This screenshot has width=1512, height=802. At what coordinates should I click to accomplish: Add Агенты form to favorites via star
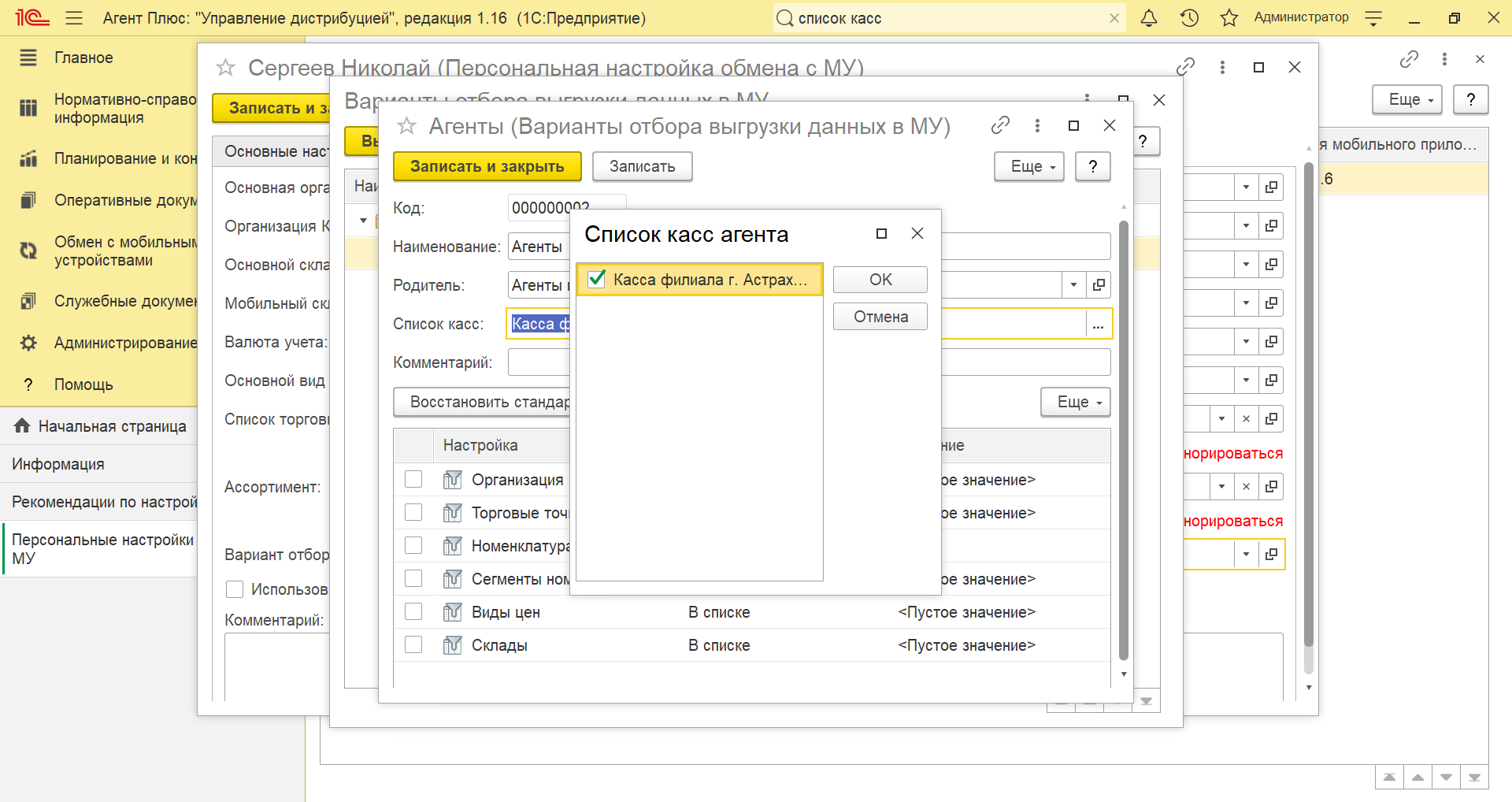[x=406, y=126]
